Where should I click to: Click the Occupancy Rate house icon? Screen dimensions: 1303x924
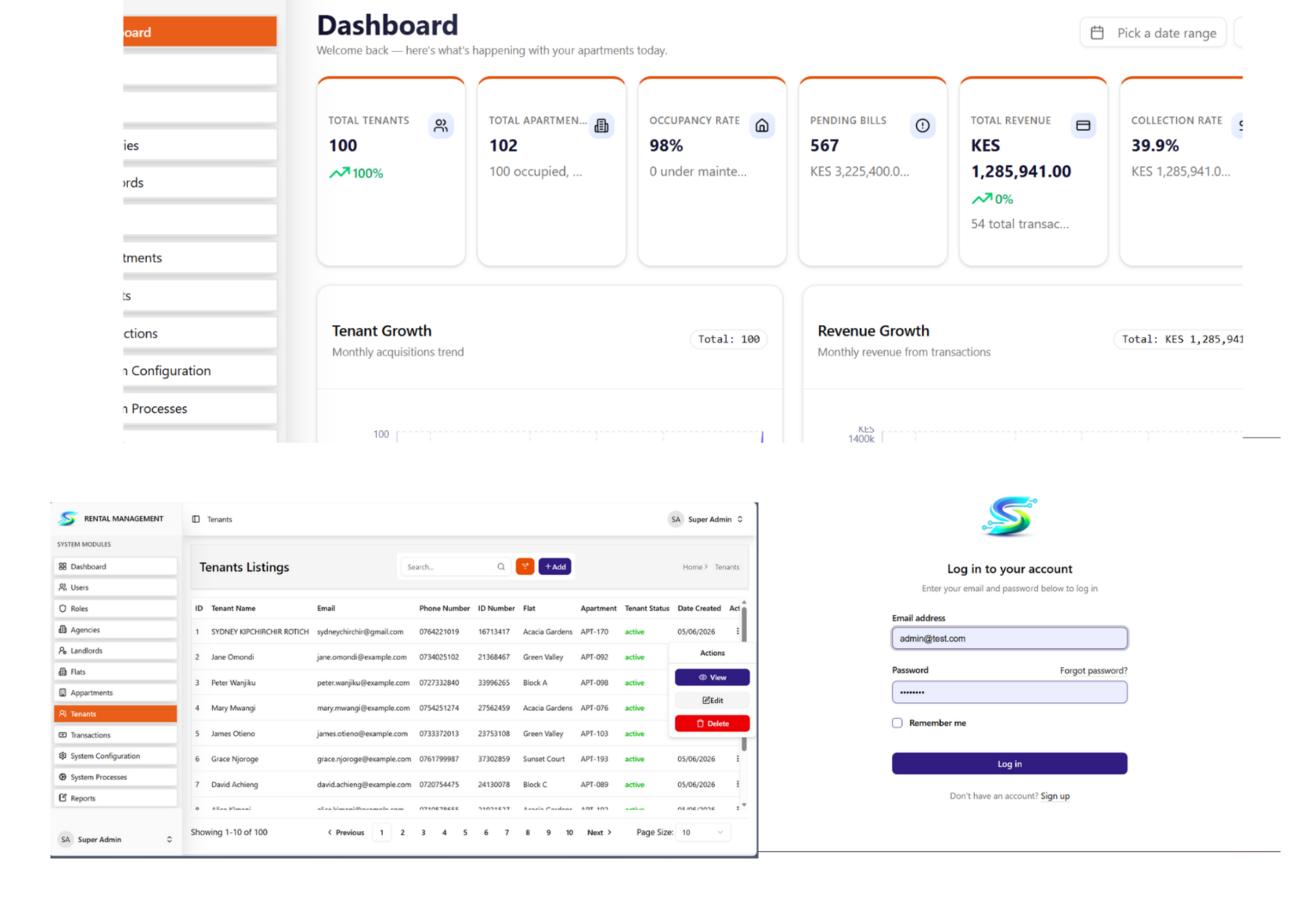click(762, 125)
